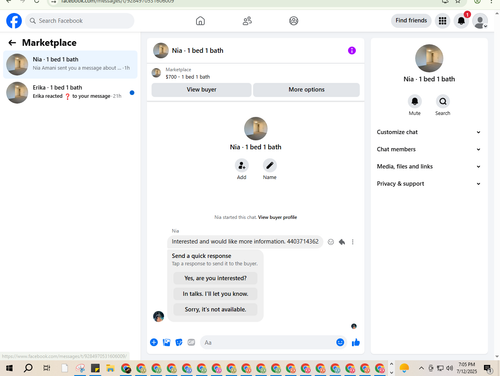Open the Nia - 1 bed 1 bath conversation
The height and width of the screenshot is (376, 500).
click(x=70, y=64)
